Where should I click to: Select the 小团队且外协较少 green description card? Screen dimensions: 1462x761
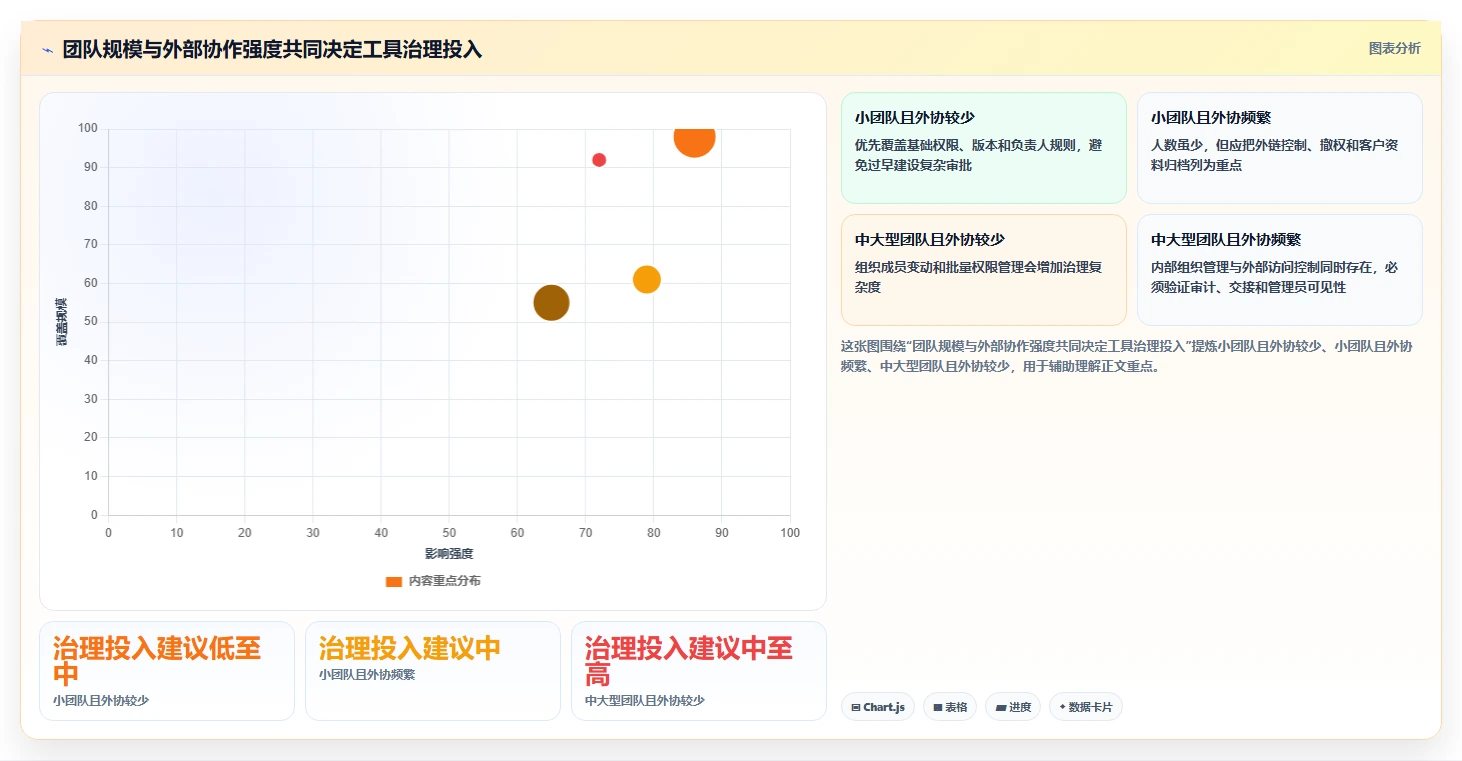click(984, 148)
